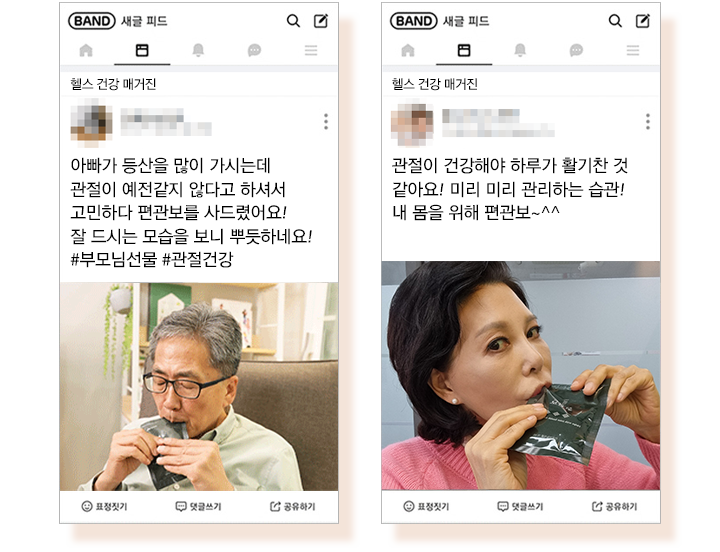Image resolution: width=720 pixels, height=552 pixels.
Task: Click 헬스 건강 매거진 band name on right phone
Action: click(434, 84)
